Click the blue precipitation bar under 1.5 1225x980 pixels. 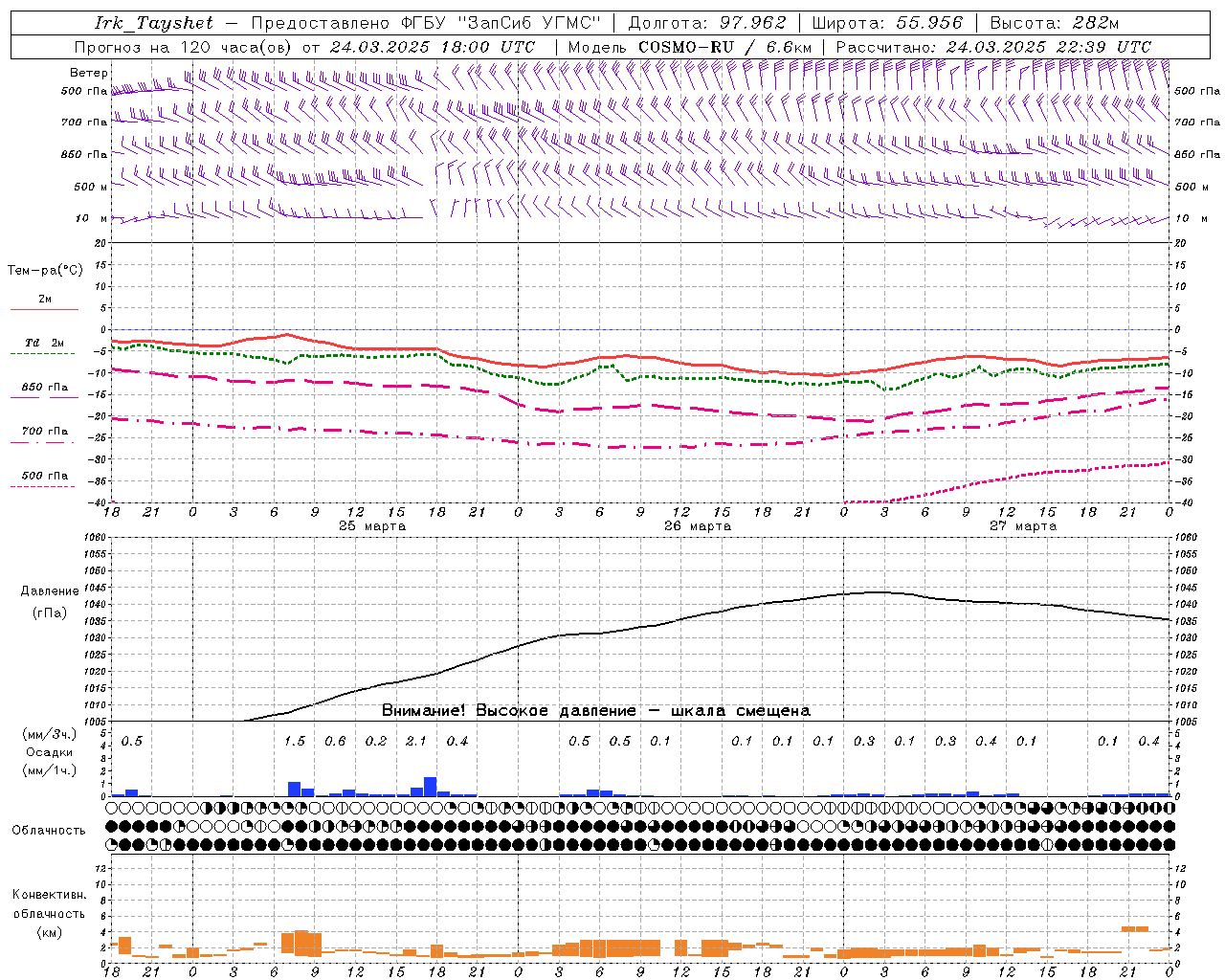pyautogui.click(x=295, y=790)
